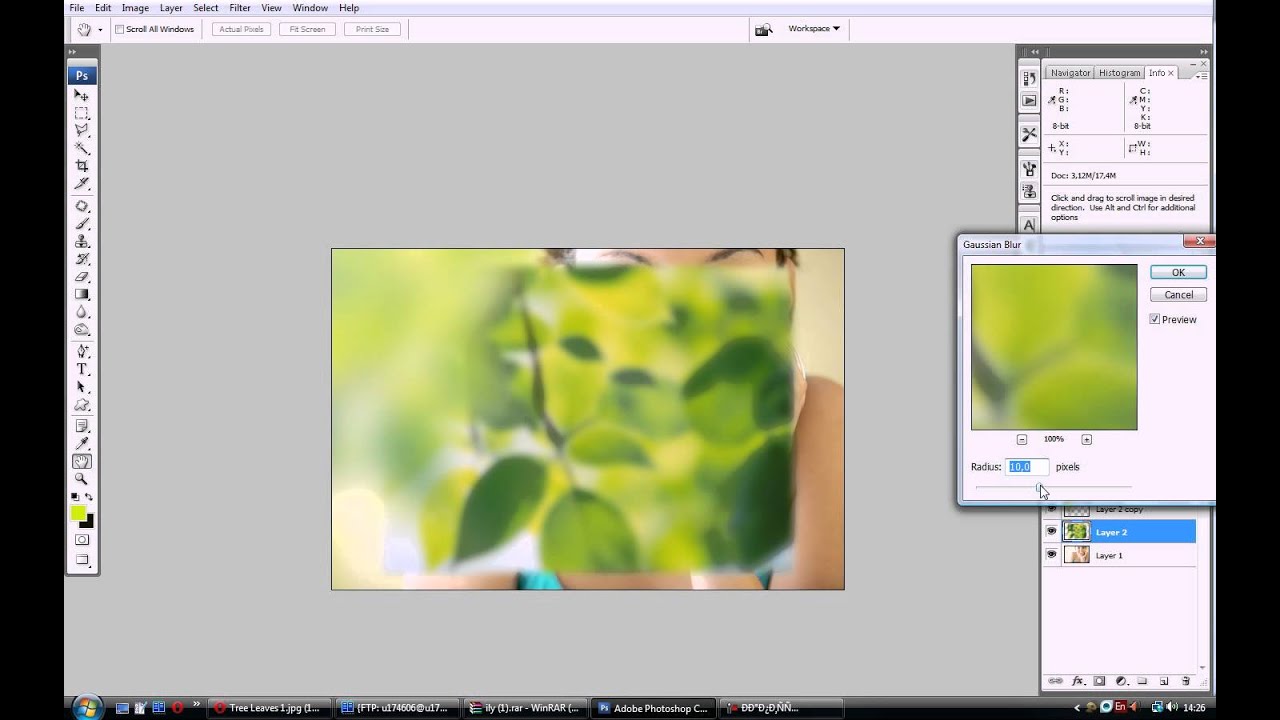Open the Actions panel icon
Screen dimensions: 1280x720
[1029, 101]
